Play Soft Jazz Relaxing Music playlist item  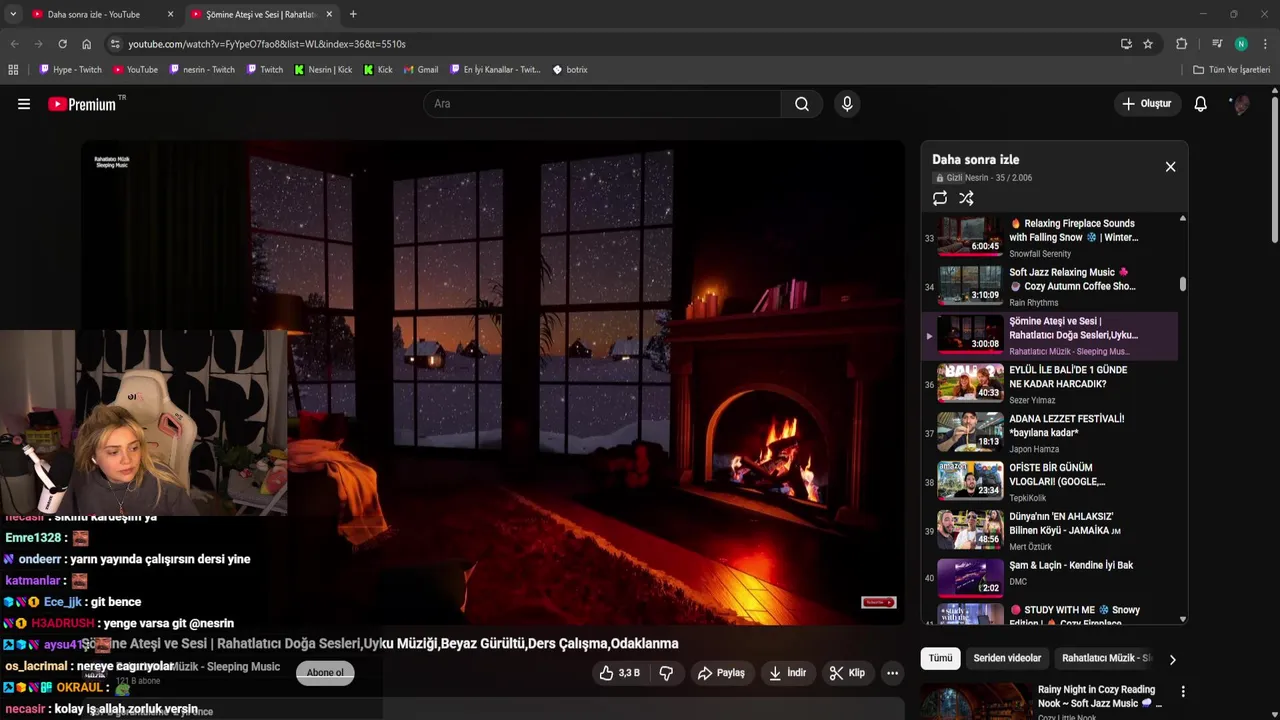point(1048,286)
